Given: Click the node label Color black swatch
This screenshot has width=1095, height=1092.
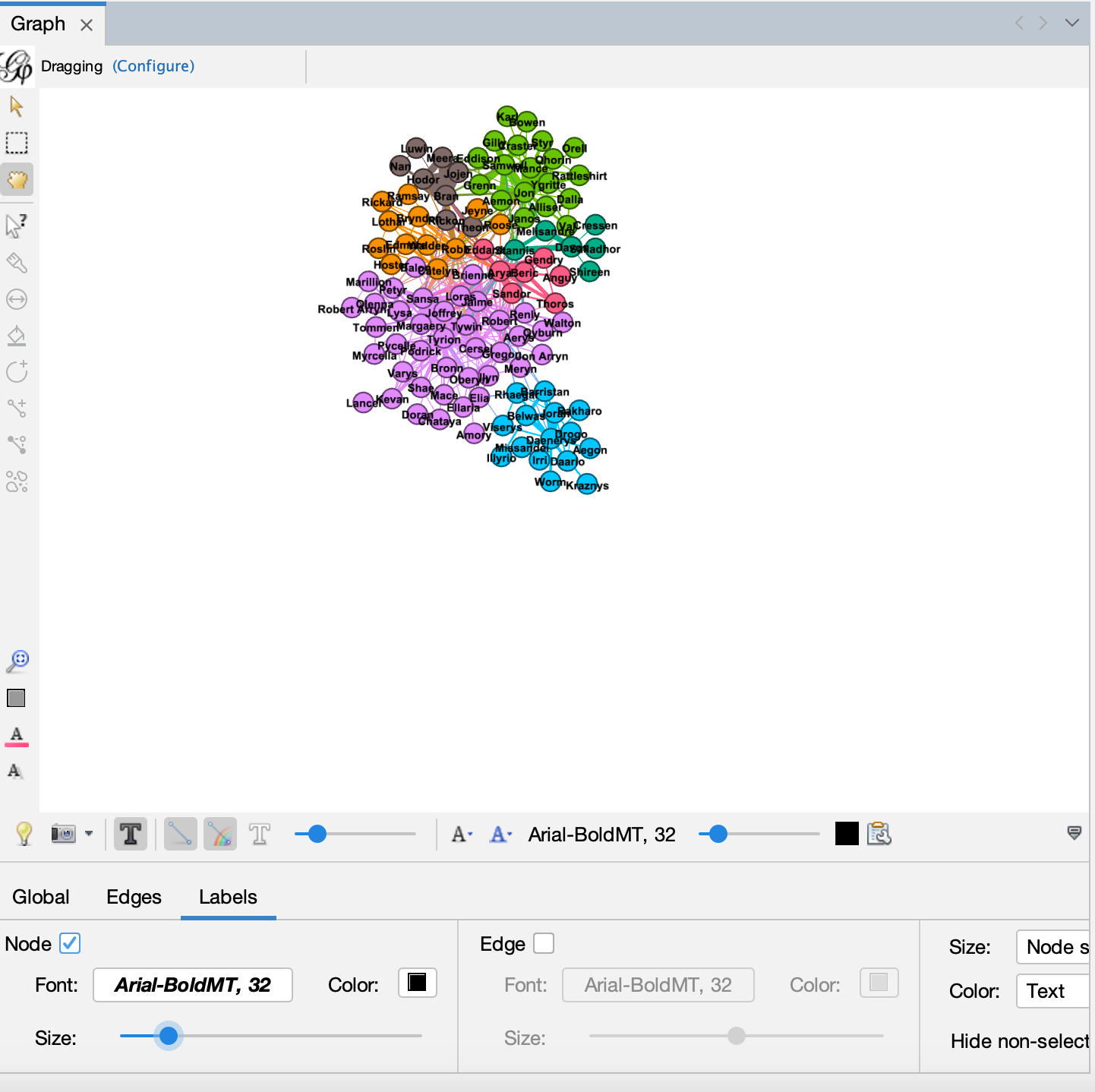Looking at the screenshot, I should point(417,983).
